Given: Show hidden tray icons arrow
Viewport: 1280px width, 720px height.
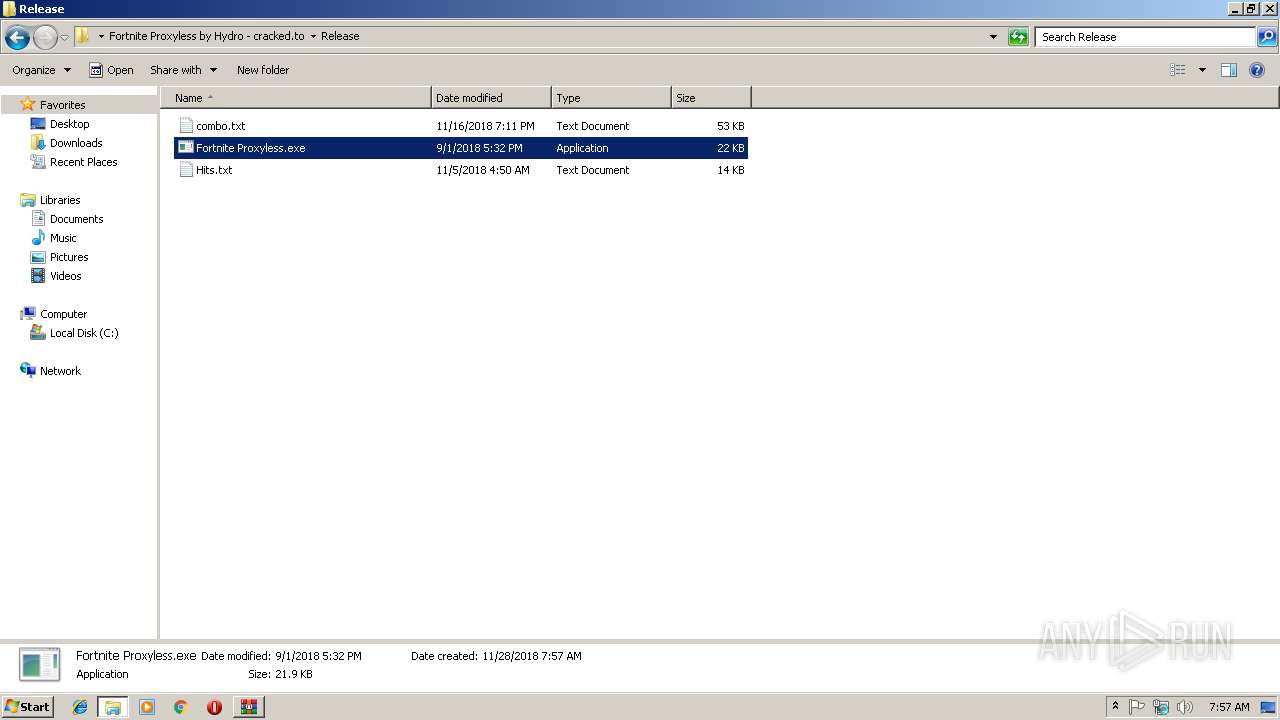Looking at the screenshot, I should coord(1116,707).
